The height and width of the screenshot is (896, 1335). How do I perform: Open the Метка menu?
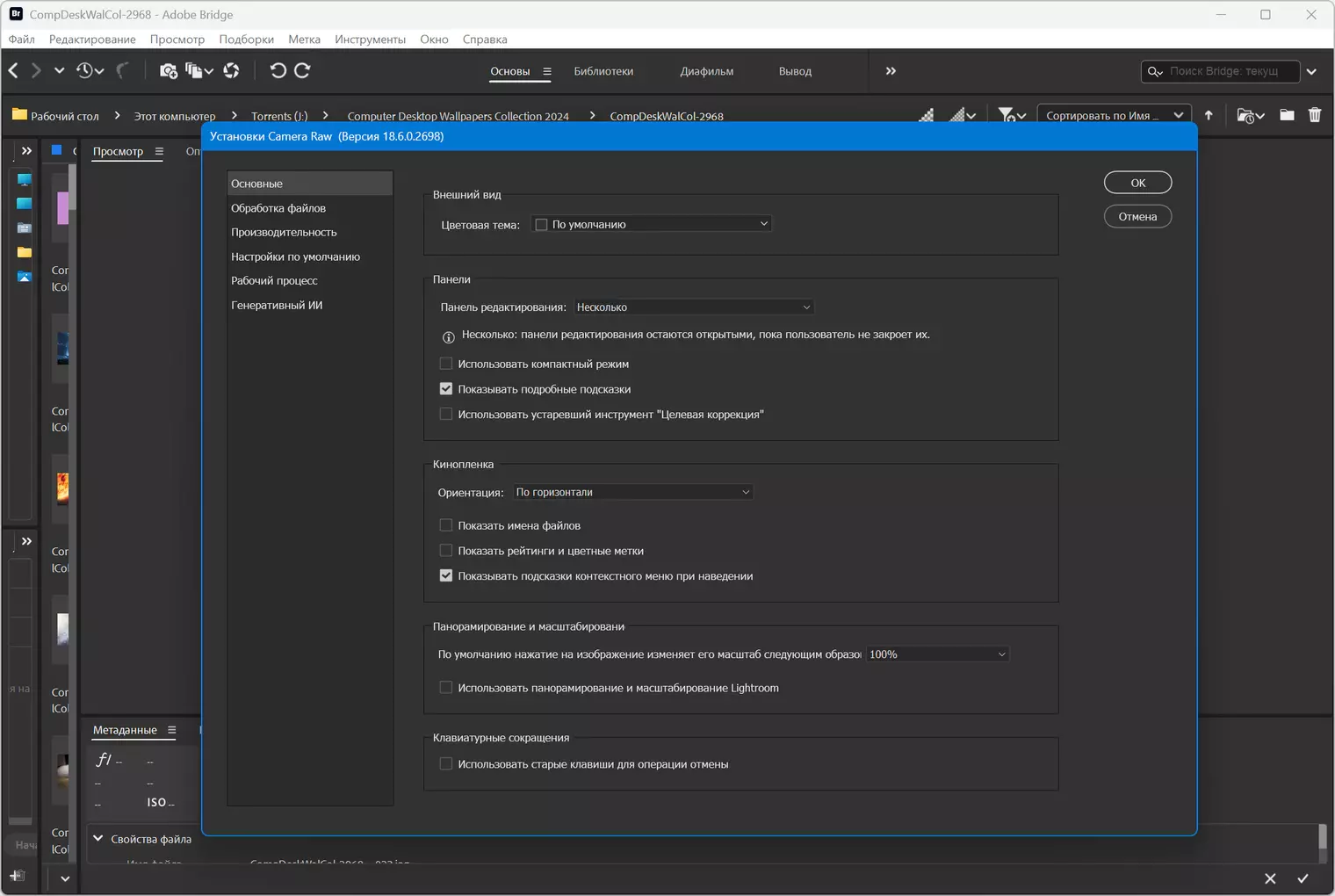point(305,40)
